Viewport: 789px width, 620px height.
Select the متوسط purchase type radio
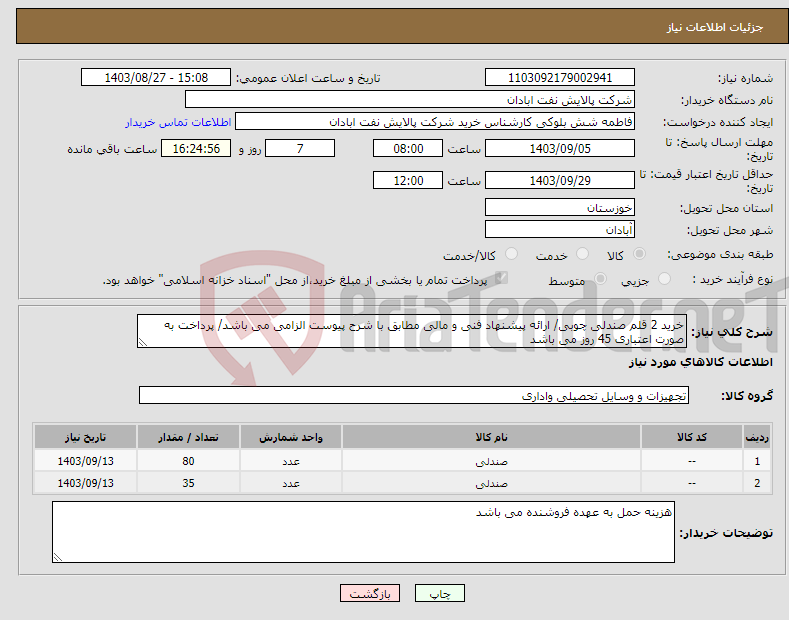click(600, 279)
